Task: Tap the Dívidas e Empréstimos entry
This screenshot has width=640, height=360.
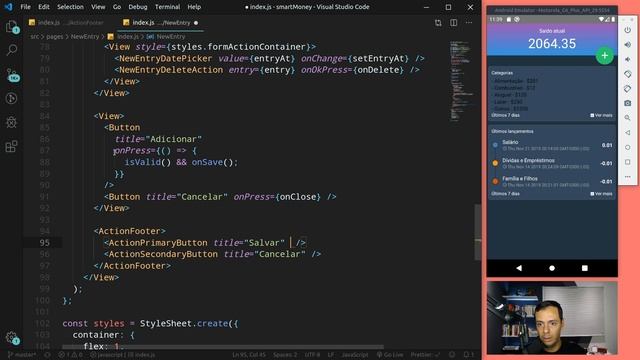Action: coord(552,163)
